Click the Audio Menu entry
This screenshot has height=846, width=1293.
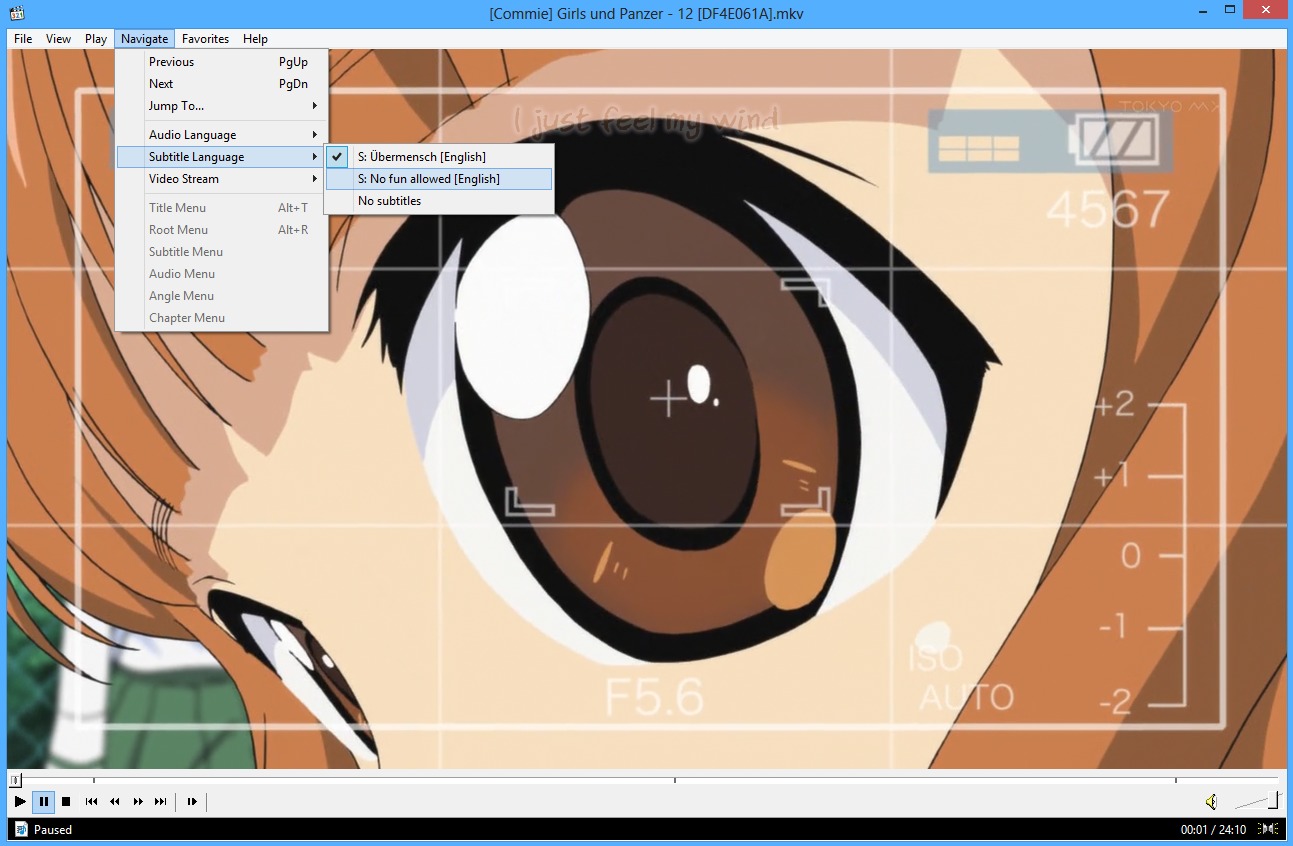[x=222, y=274]
